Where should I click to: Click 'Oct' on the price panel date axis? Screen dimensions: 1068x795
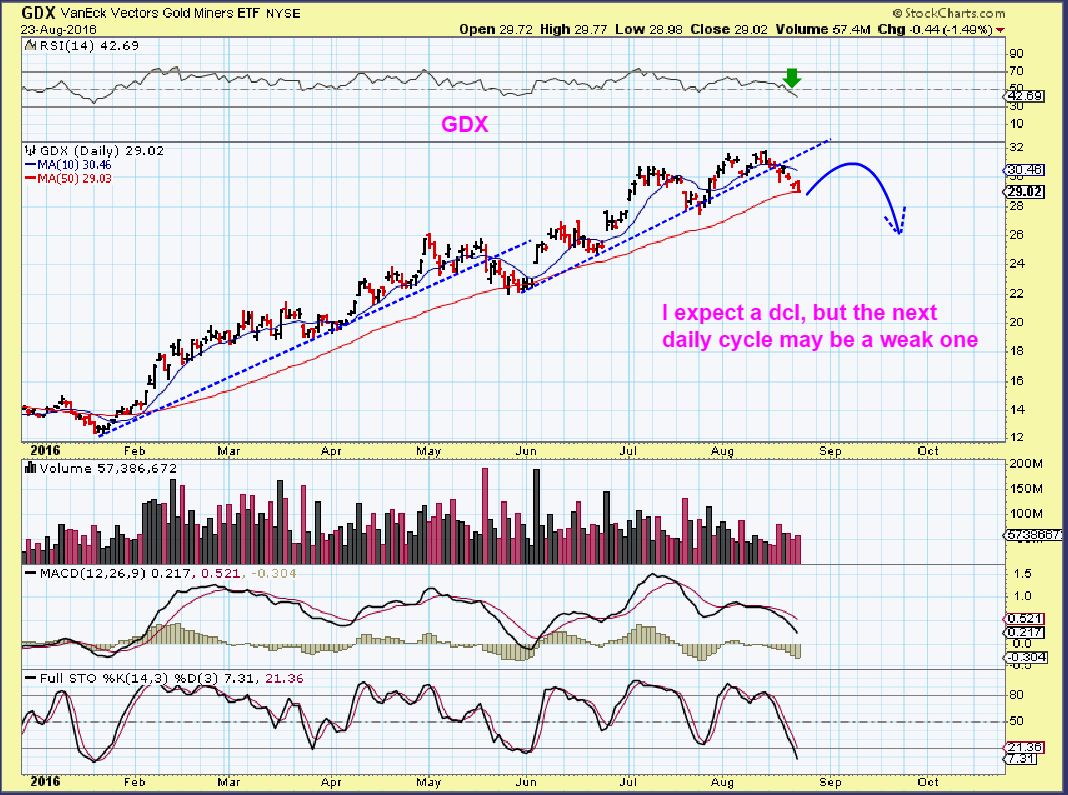coord(928,451)
